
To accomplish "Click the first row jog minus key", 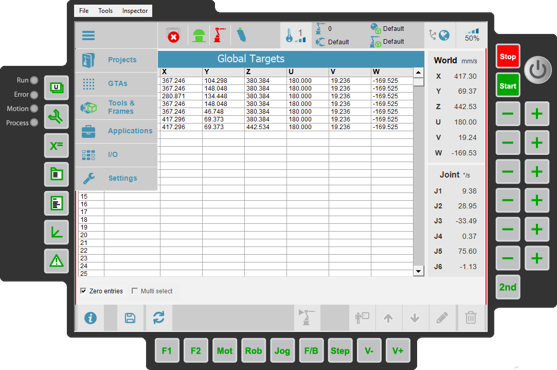I will [508, 114].
